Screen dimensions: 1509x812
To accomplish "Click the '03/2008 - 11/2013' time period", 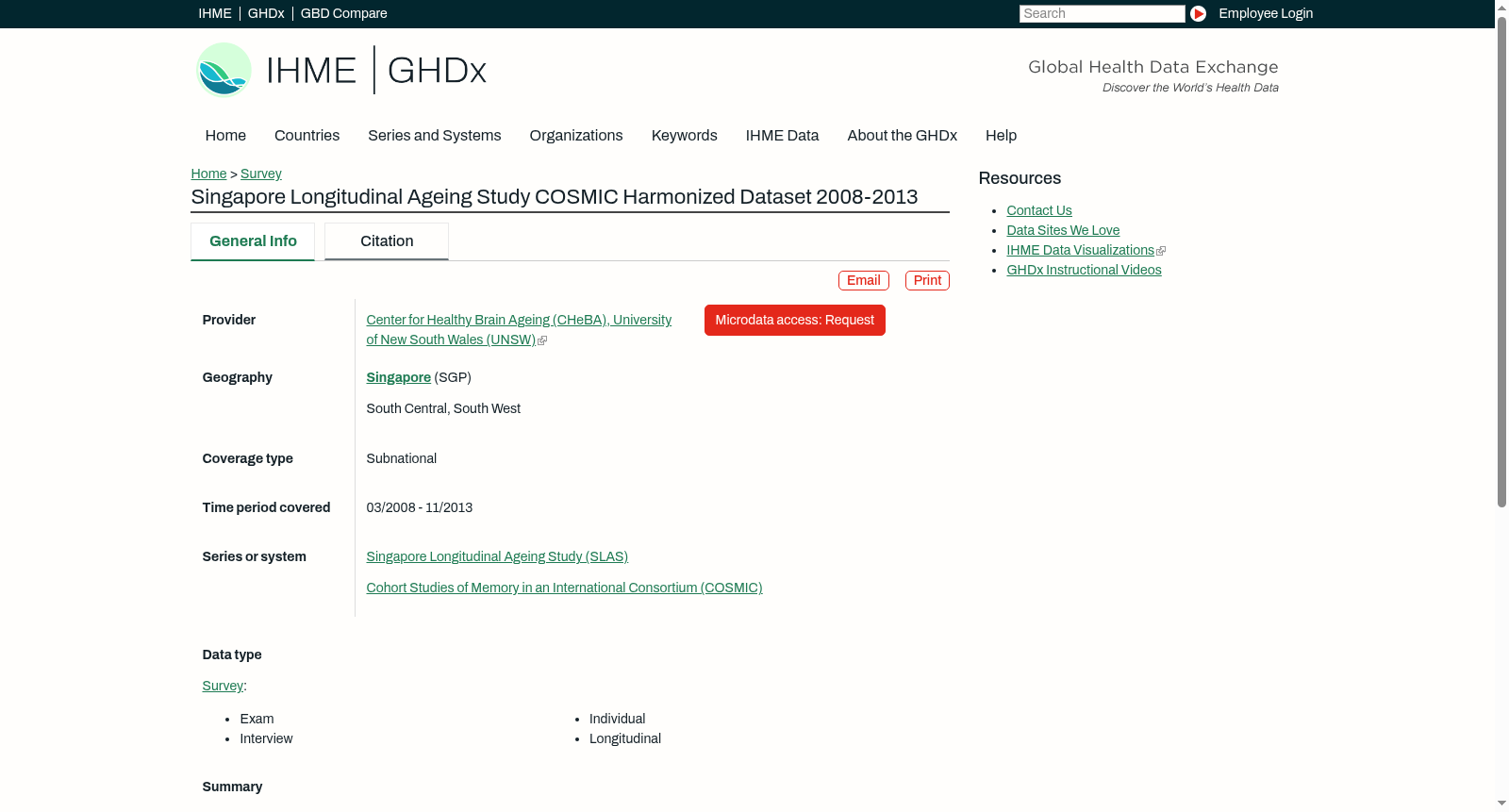I will click(420, 507).
